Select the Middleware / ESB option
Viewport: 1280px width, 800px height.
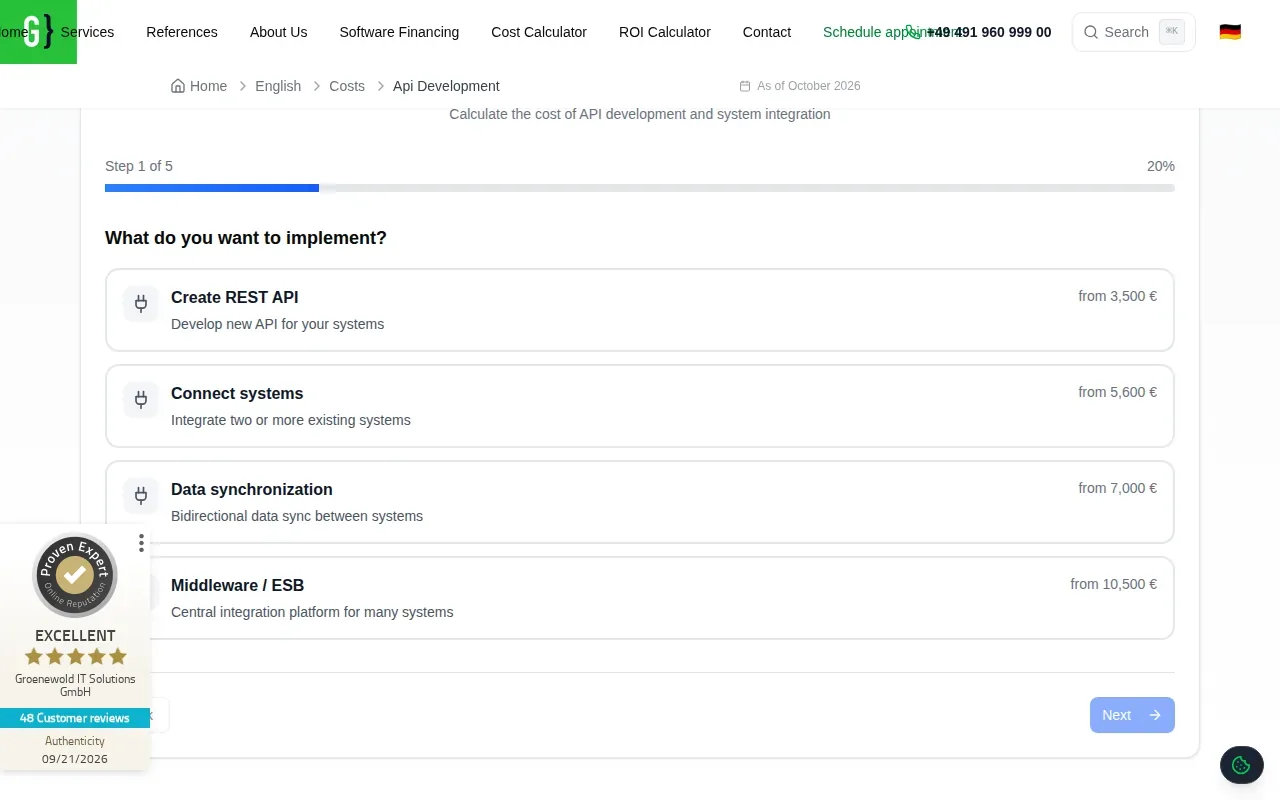[x=640, y=598]
